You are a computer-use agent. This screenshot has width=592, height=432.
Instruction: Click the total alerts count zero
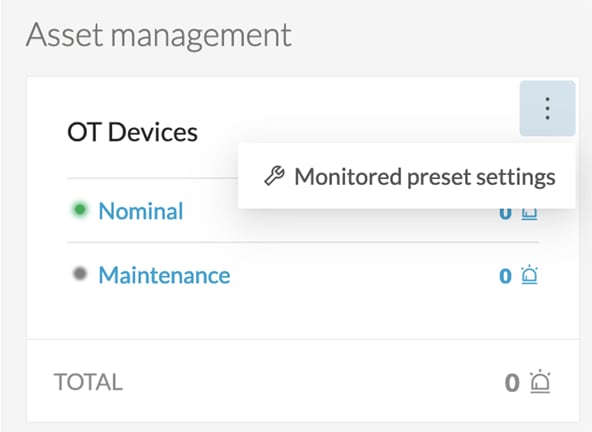coord(512,383)
